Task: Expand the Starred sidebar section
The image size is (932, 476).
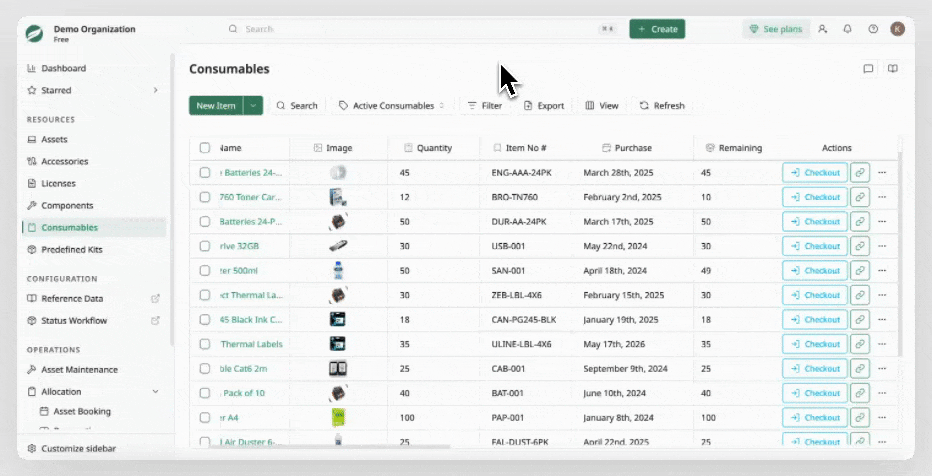Action: [155, 90]
